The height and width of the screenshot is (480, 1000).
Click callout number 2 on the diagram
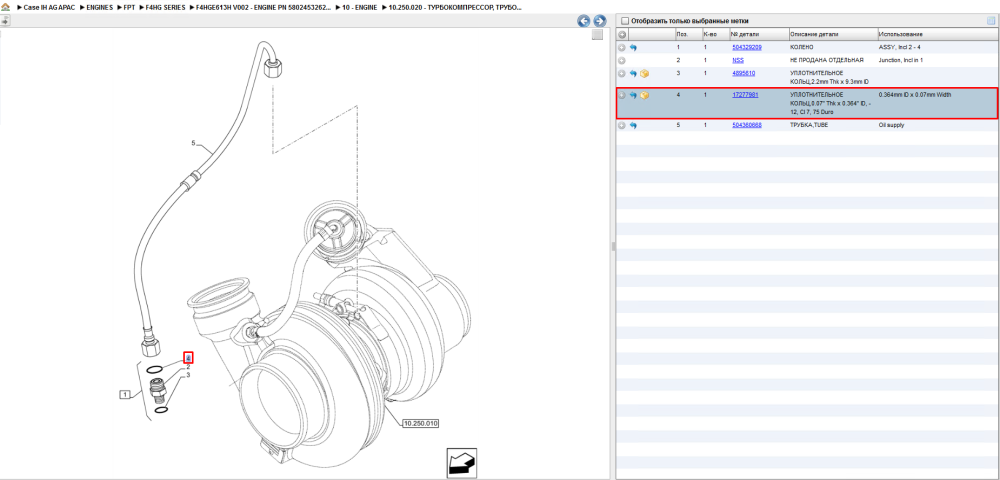[188, 367]
